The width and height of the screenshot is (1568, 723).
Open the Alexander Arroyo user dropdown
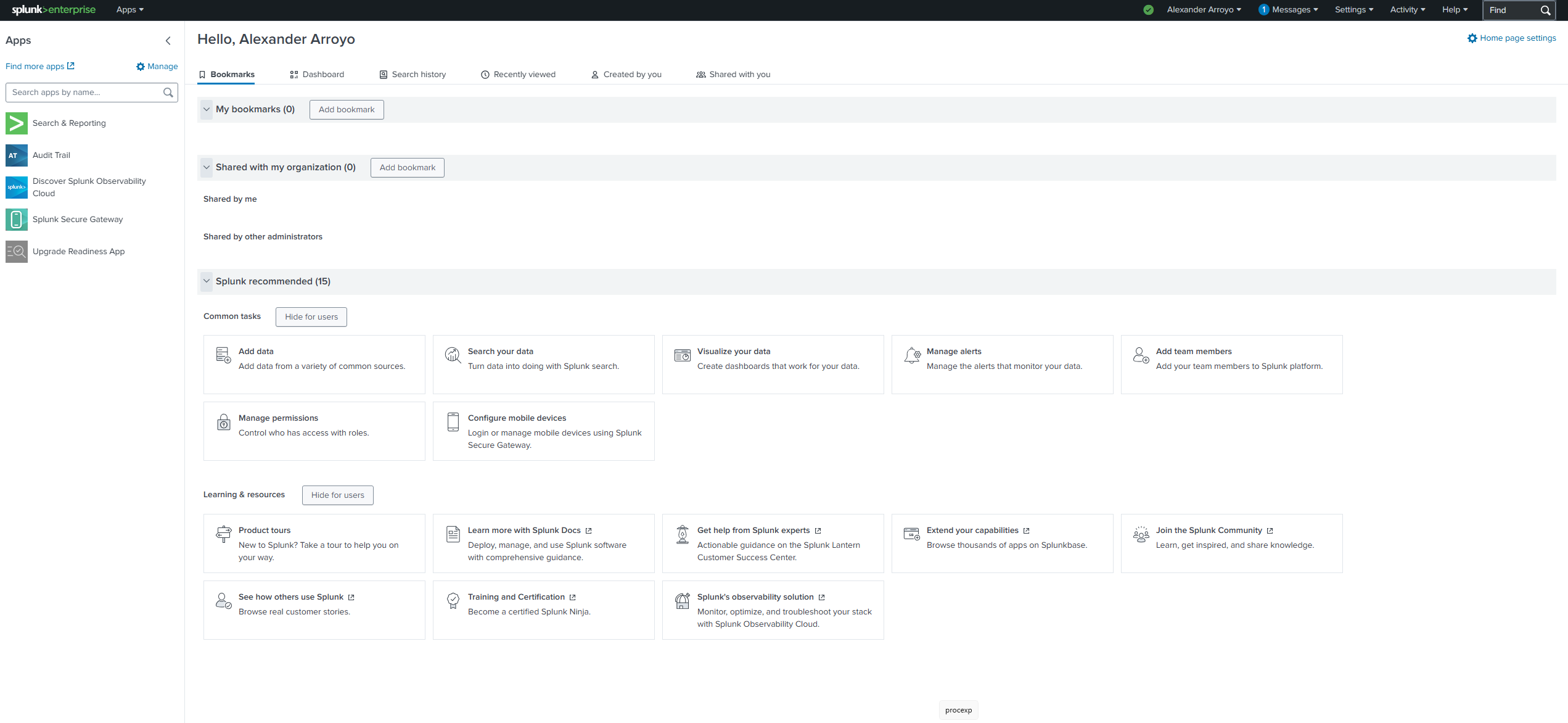pos(1203,10)
